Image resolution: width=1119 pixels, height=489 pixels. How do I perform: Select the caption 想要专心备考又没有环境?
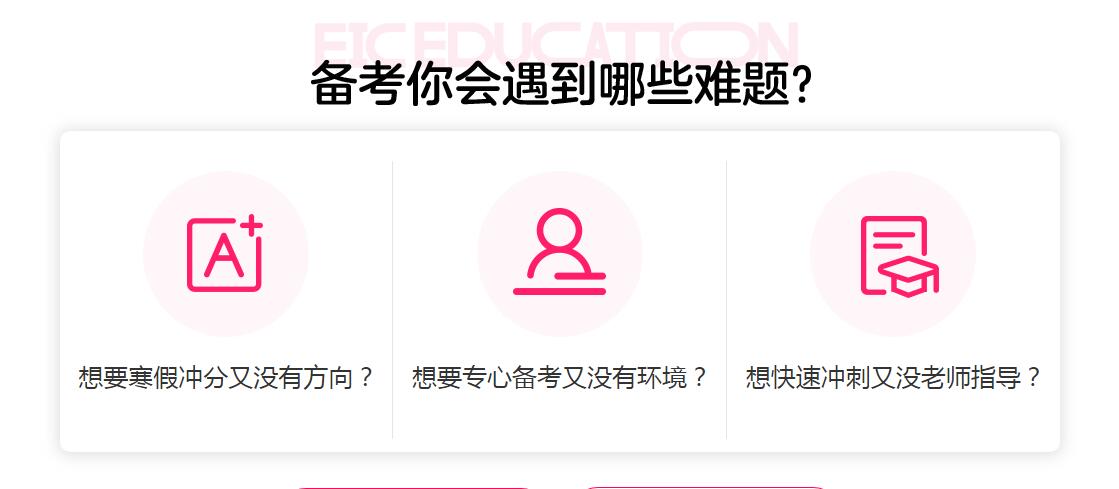point(560,377)
